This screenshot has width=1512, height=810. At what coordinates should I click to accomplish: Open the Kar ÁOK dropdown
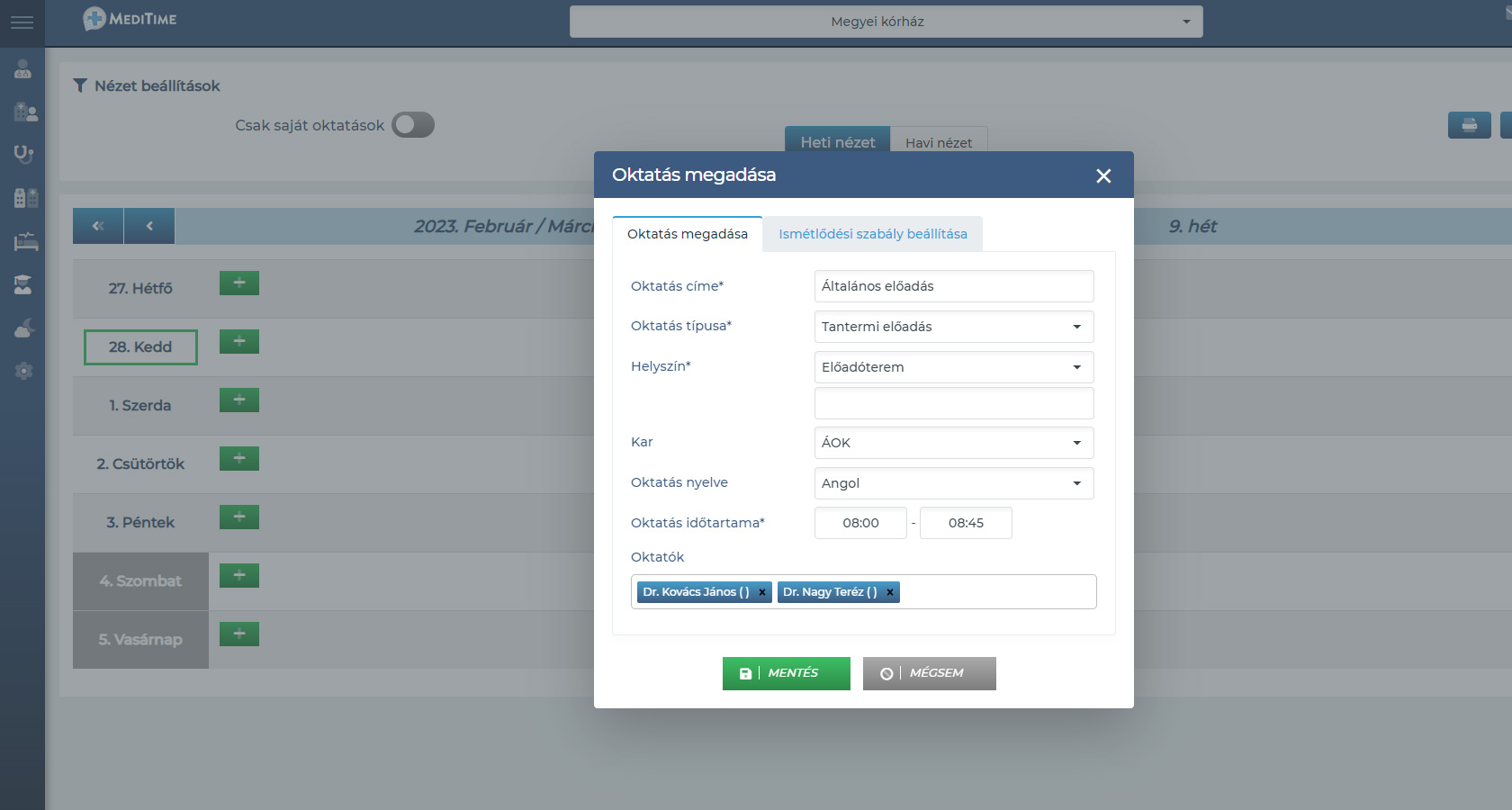(954, 443)
